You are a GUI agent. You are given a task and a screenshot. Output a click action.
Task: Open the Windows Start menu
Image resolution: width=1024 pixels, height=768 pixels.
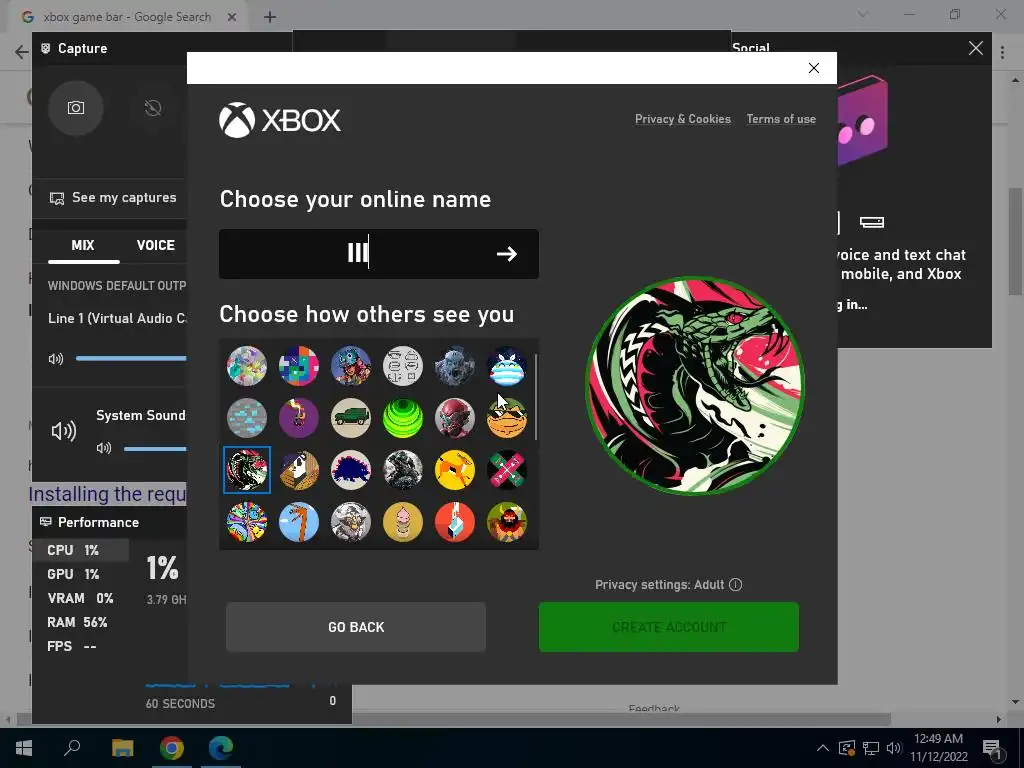tap(24, 748)
